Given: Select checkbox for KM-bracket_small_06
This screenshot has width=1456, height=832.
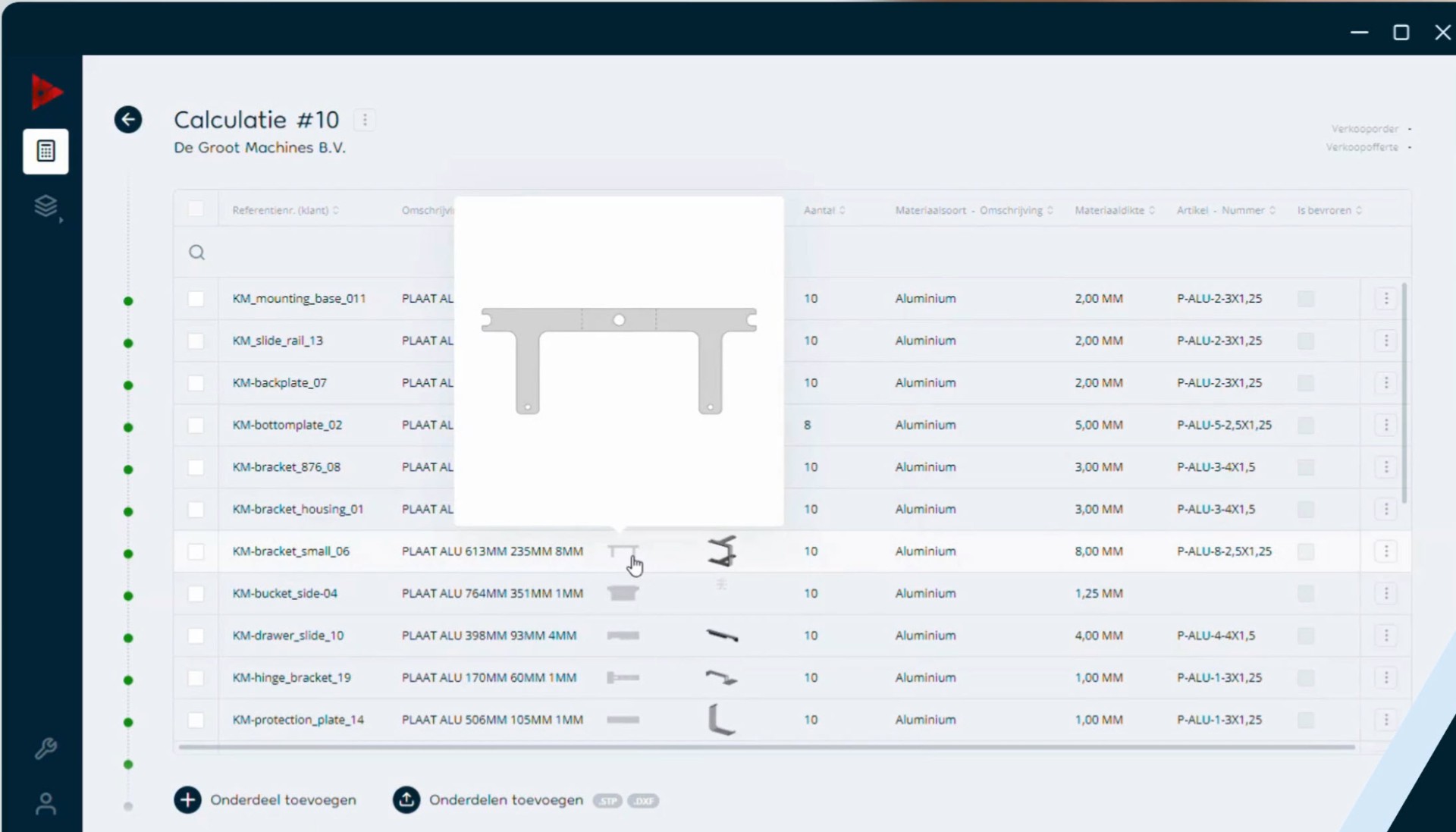Looking at the screenshot, I should click(x=196, y=551).
